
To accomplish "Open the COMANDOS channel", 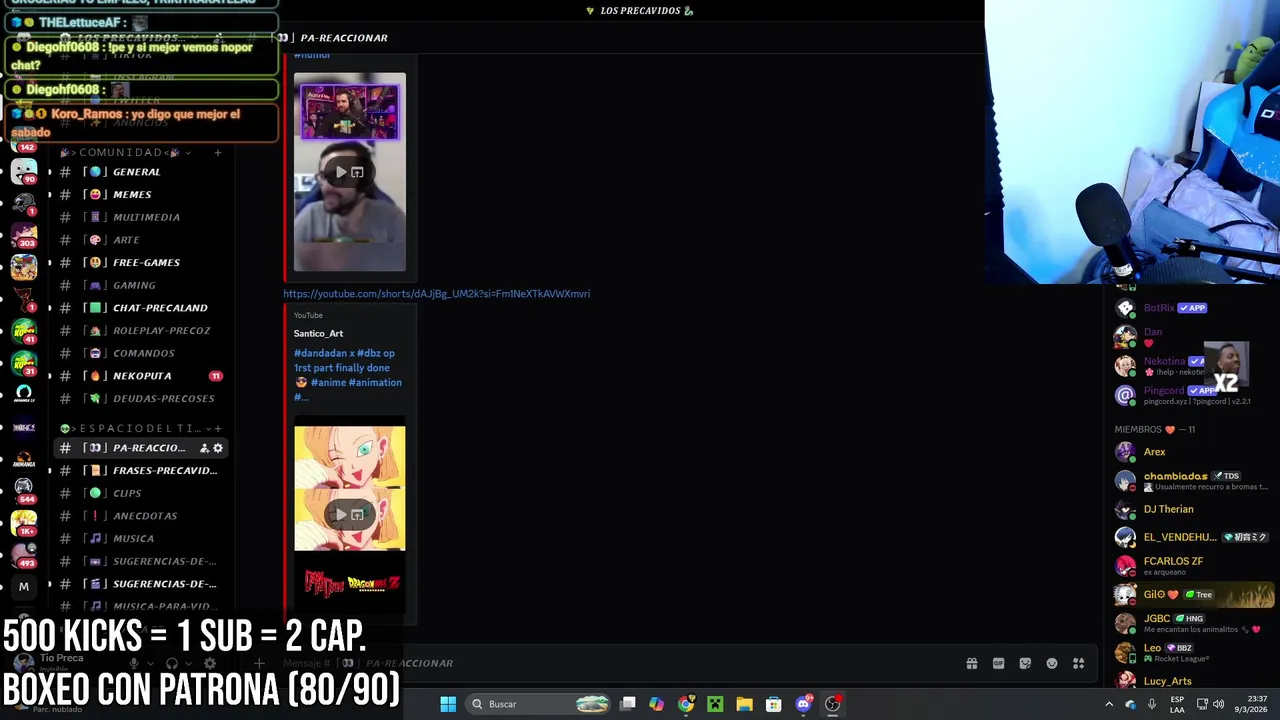I will pos(140,353).
